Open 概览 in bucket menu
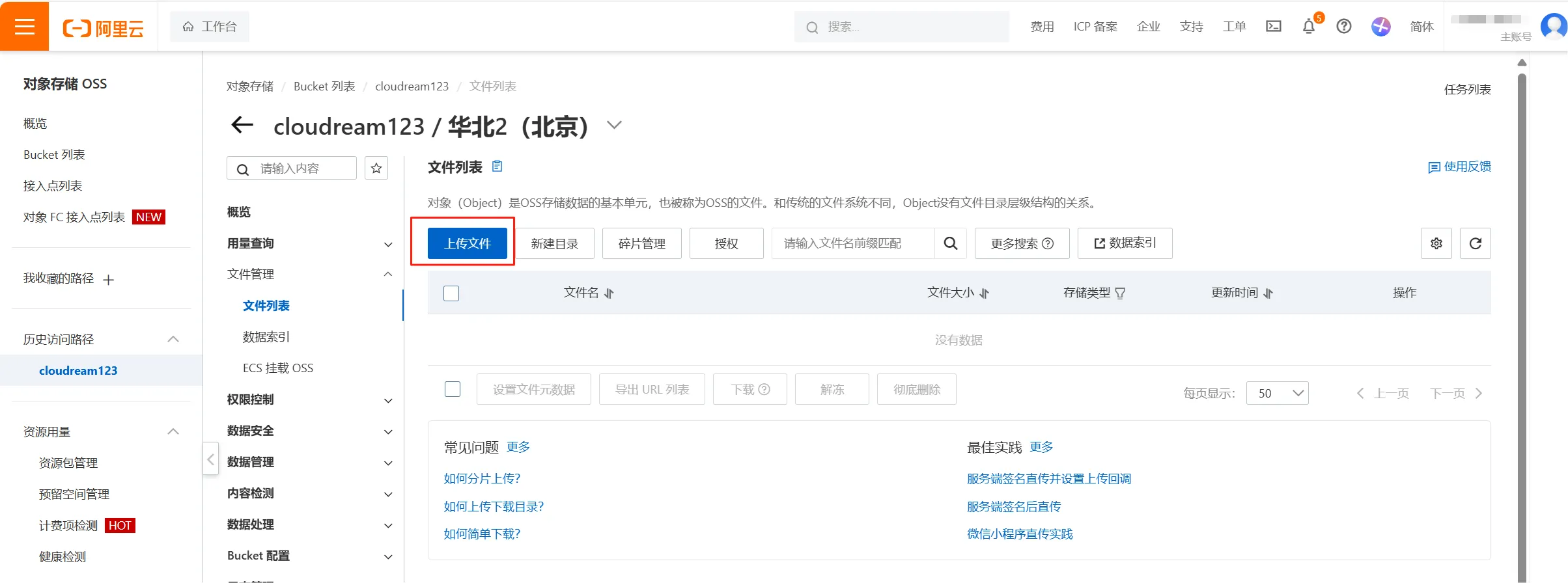The height and width of the screenshot is (583, 1568). point(238,212)
